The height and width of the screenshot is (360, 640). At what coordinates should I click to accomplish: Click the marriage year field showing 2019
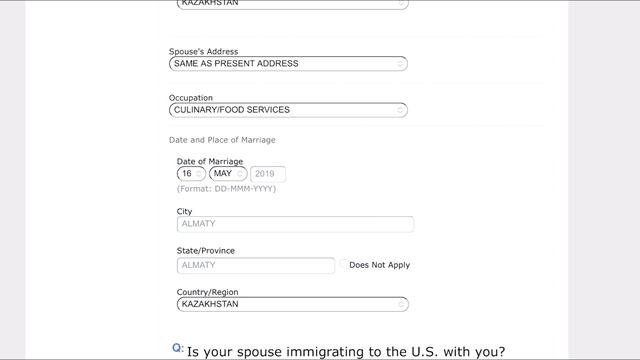(268, 174)
